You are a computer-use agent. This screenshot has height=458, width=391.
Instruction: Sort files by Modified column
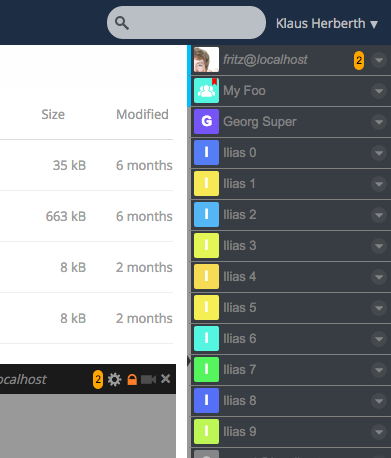pyautogui.click(x=142, y=114)
